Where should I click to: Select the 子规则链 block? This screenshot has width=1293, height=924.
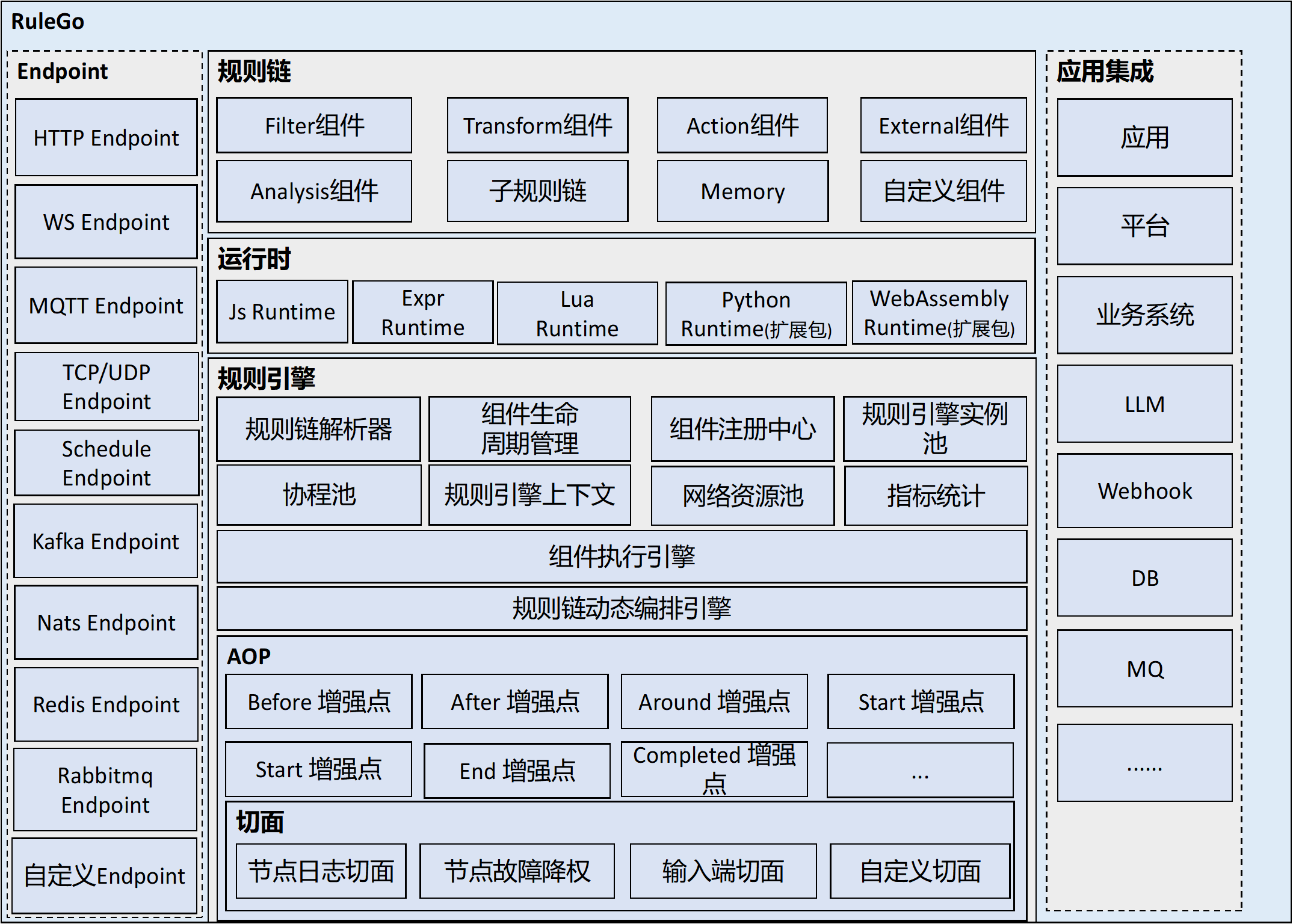click(x=537, y=191)
